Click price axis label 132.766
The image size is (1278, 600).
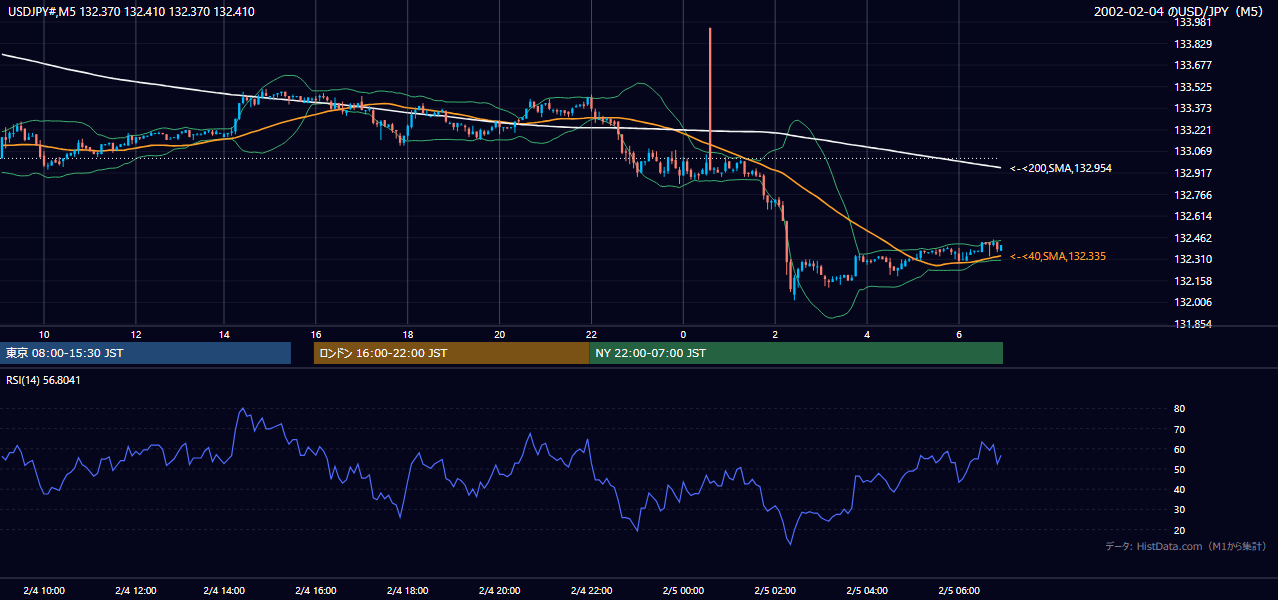click(1192, 195)
